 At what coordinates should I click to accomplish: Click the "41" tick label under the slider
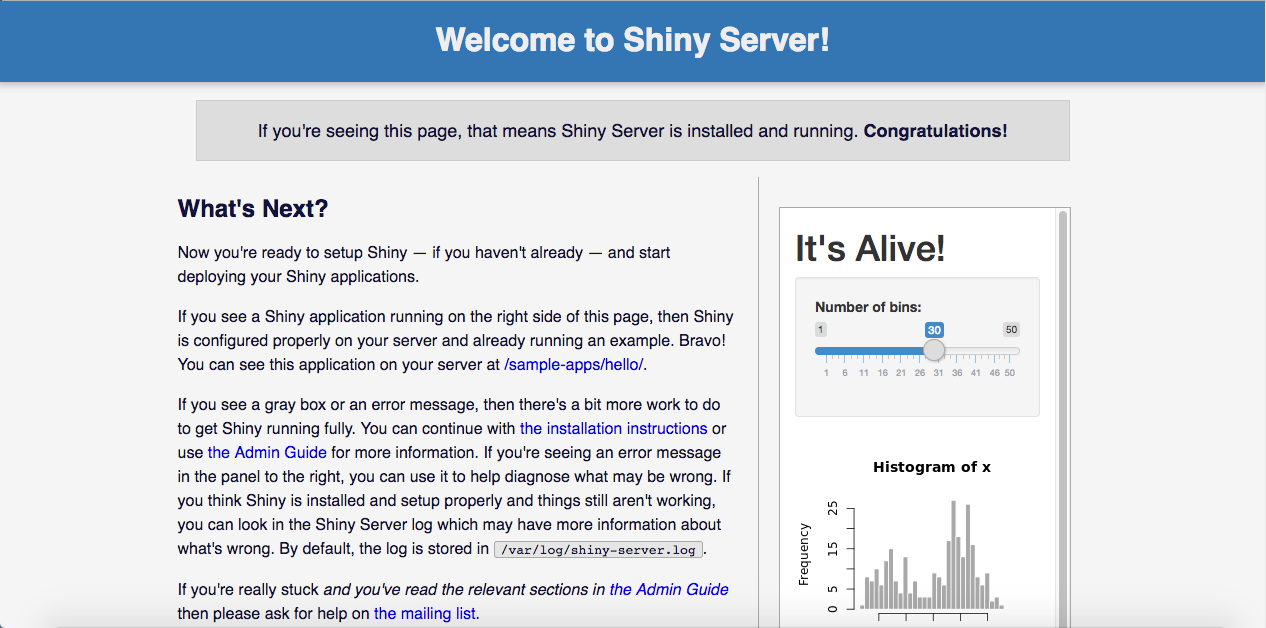click(976, 373)
